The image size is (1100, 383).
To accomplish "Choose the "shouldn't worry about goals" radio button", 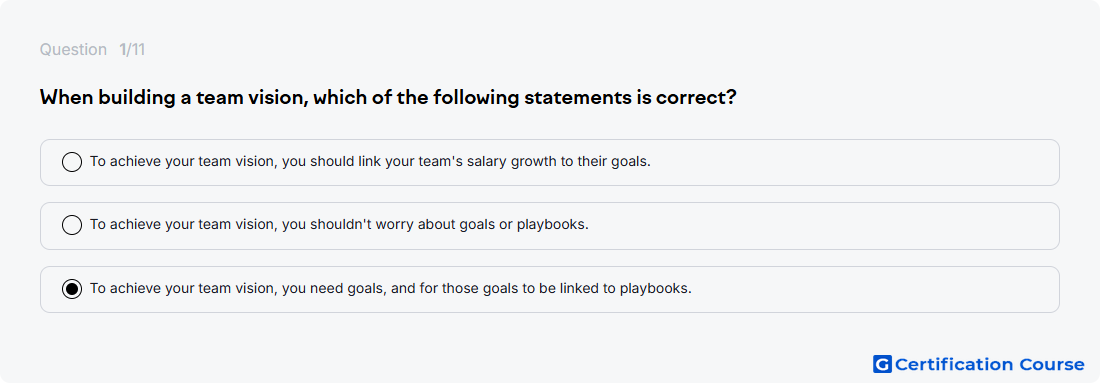I will click(72, 225).
